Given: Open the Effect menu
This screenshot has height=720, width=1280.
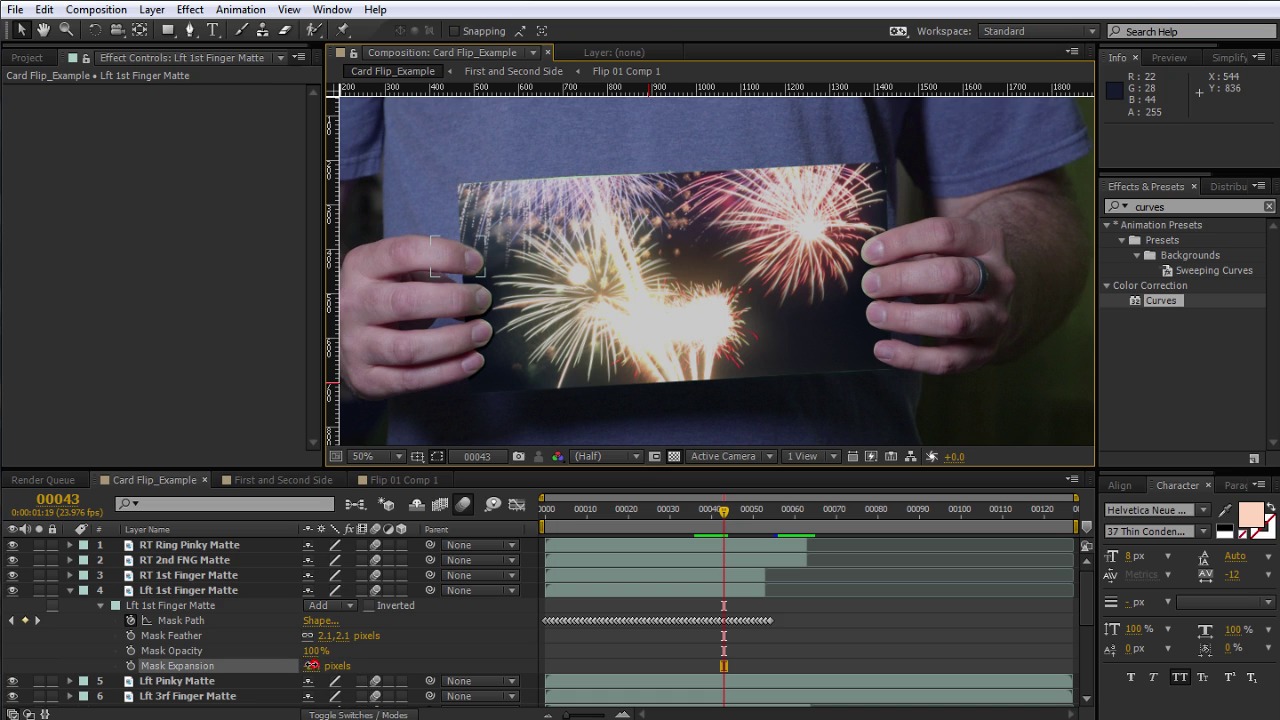Looking at the screenshot, I should click(190, 10).
